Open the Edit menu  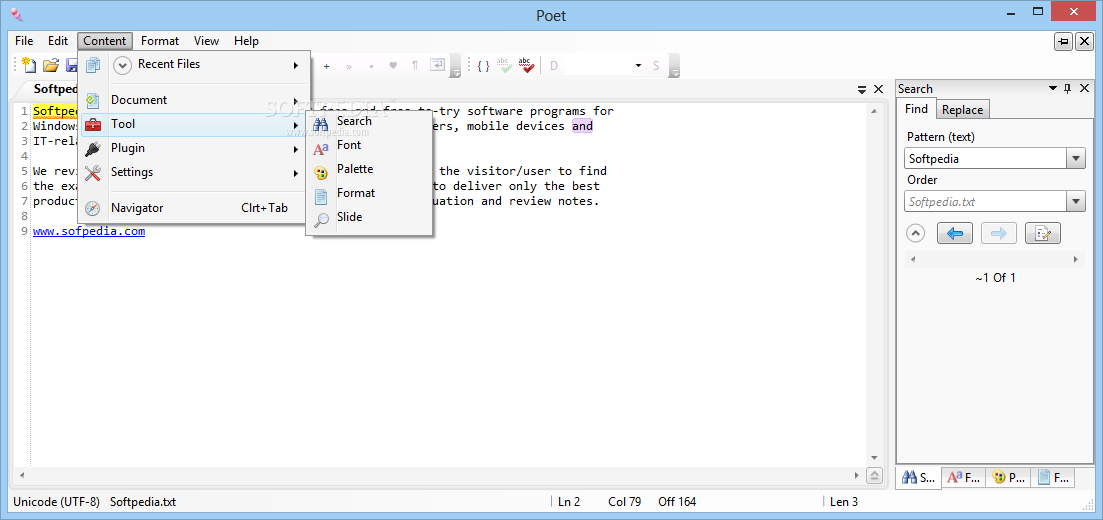point(58,41)
